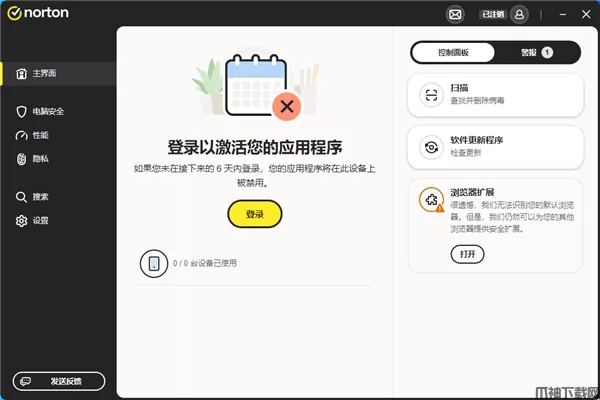The width and height of the screenshot is (600, 400).
Task: Go to 主界面 home in sidebar
Action: [58, 73]
